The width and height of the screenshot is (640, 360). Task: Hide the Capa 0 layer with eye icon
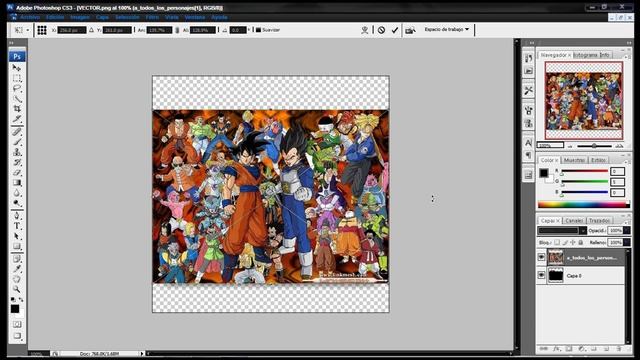[541, 276]
